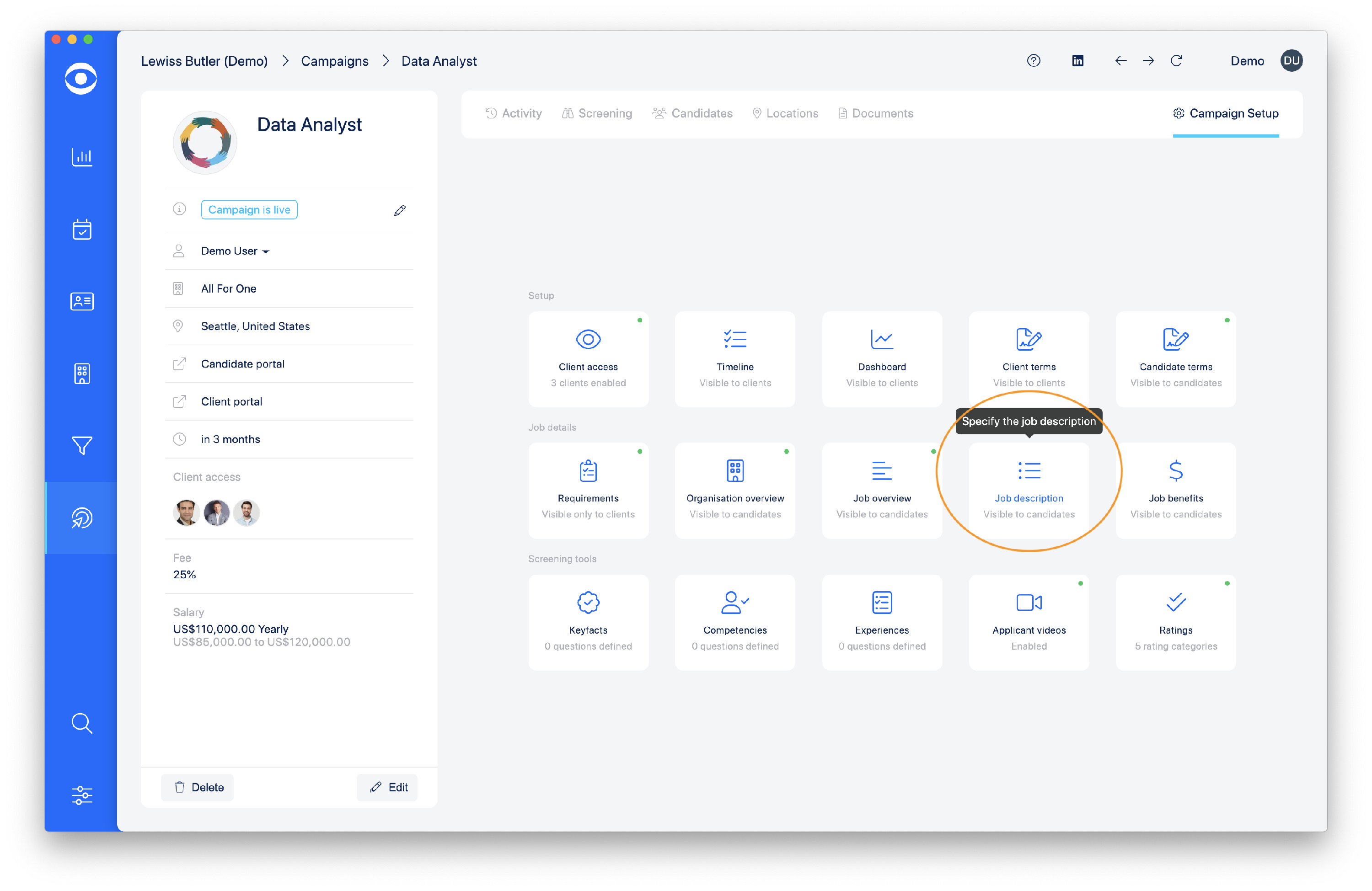This screenshot has width=1372, height=891.
Task: Click Campaigns in the breadcrumb
Action: [x=334, y=61]
